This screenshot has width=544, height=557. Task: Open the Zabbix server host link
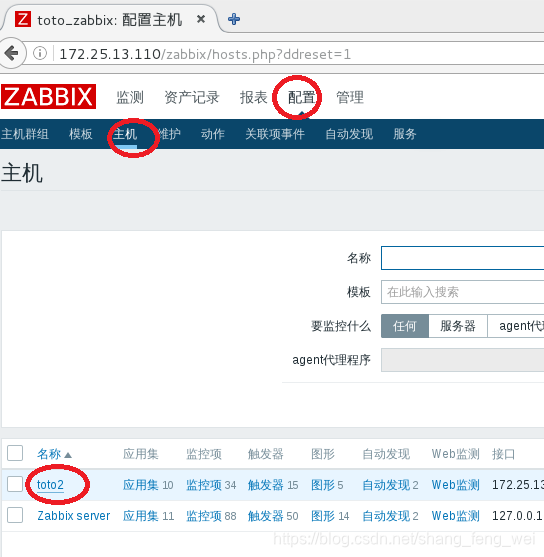(x=74, y=516)
